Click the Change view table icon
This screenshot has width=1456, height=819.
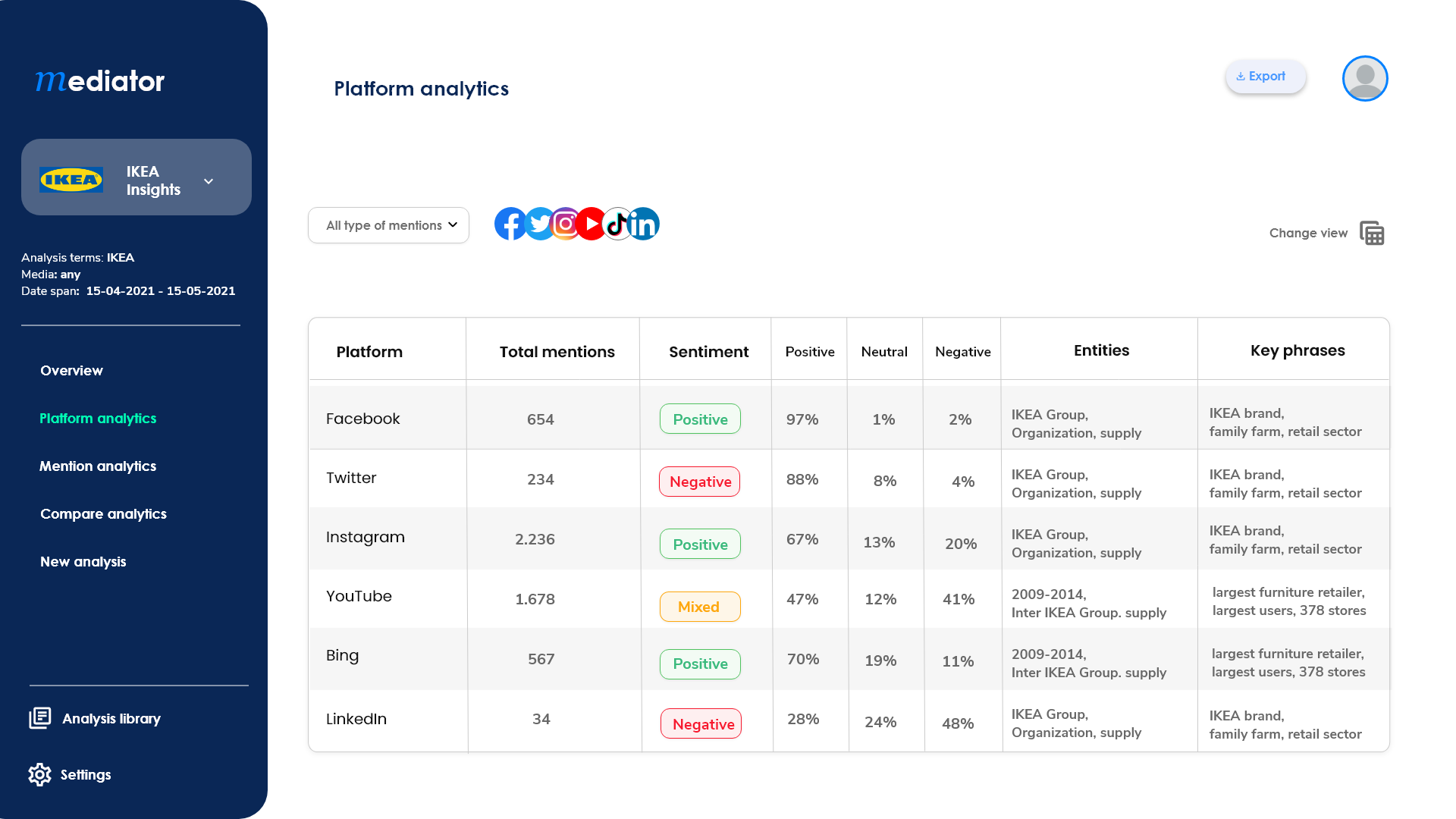(x=1372, y=234)
